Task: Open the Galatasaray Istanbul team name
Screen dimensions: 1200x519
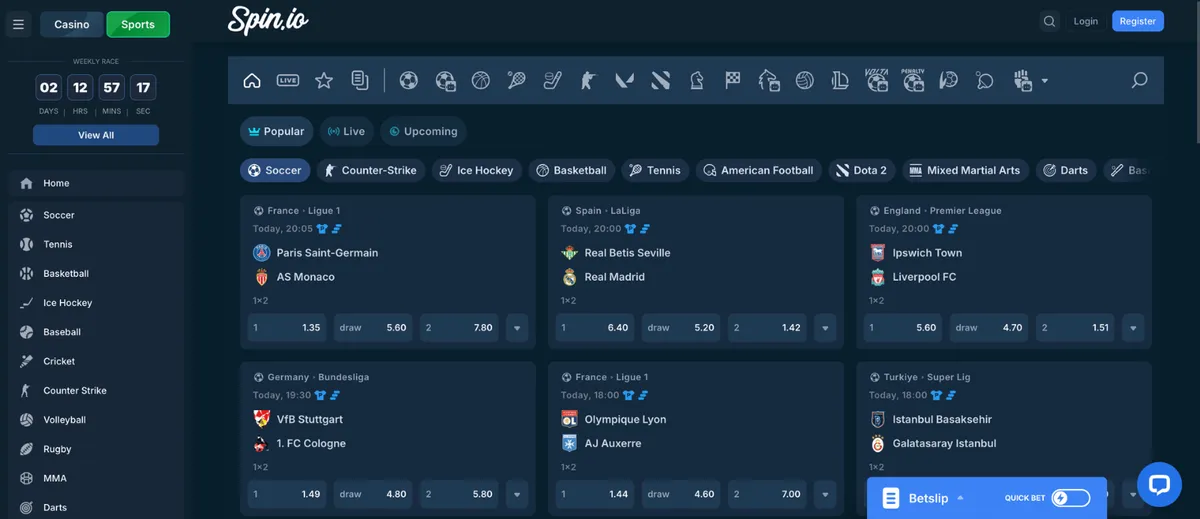Action: point(944,443)
